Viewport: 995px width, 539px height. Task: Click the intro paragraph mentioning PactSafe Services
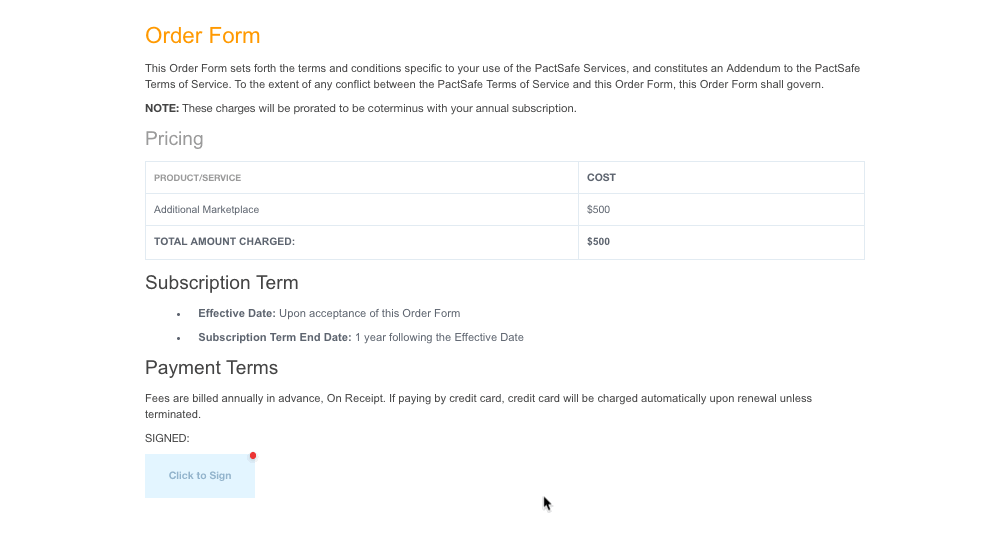point(503,76)
